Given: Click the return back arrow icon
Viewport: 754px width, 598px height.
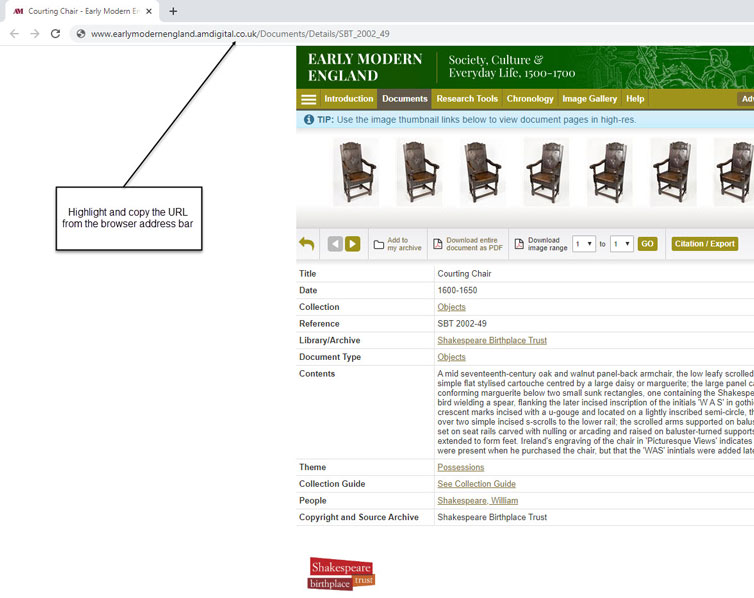Looking at the screenshot, I should 306,244.
